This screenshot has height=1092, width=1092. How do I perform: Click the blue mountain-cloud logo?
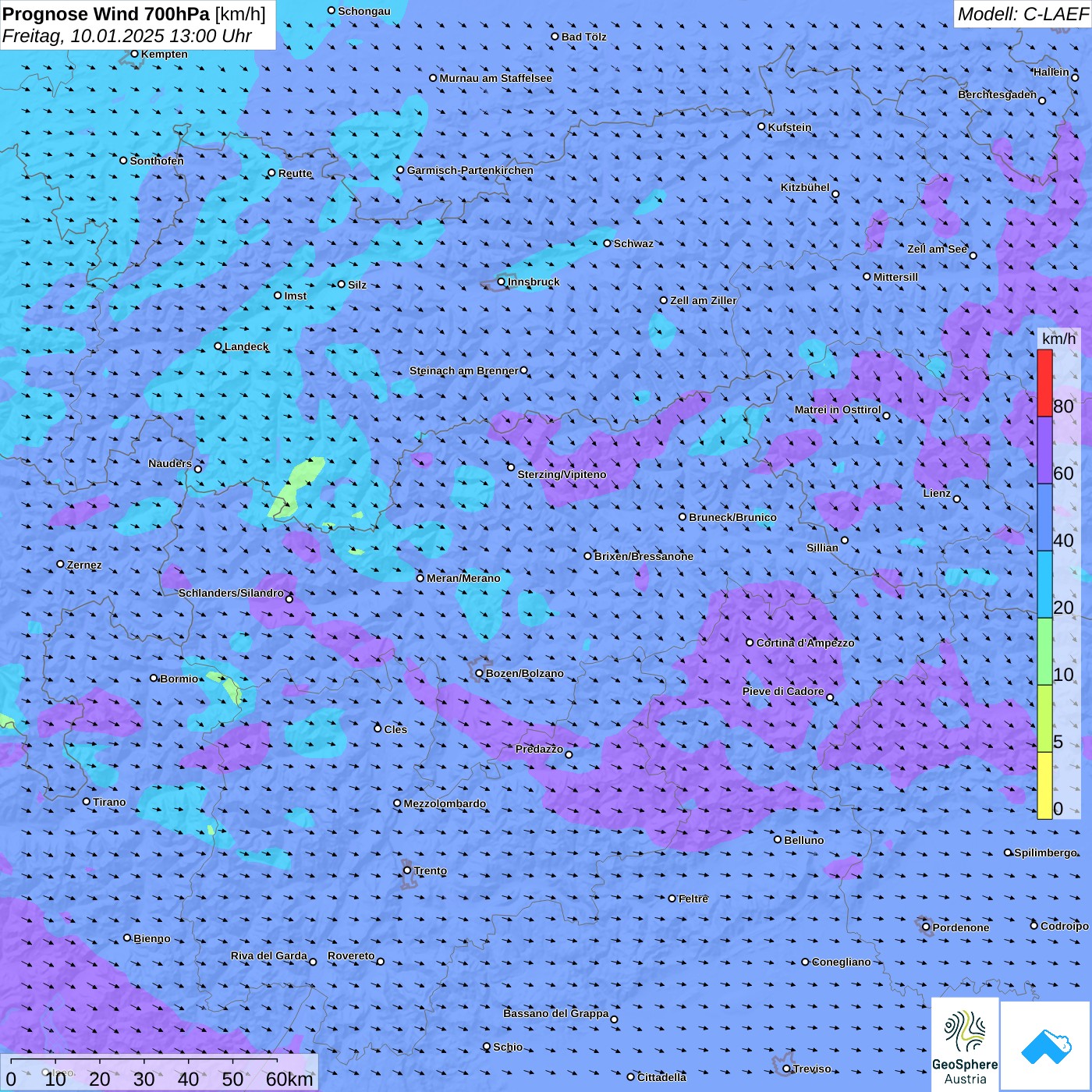pyautogui.click(x=1046, y=1046)
